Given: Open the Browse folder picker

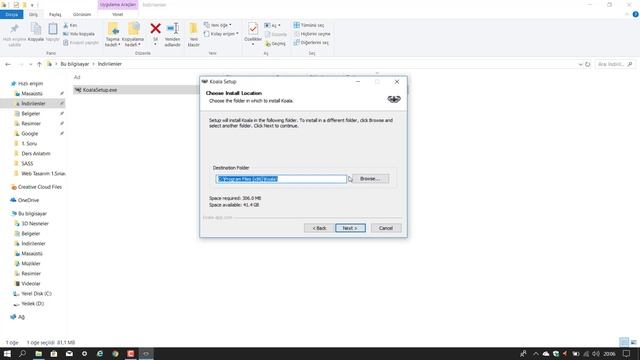Looking at the screenshot, I should pos(370,179).
